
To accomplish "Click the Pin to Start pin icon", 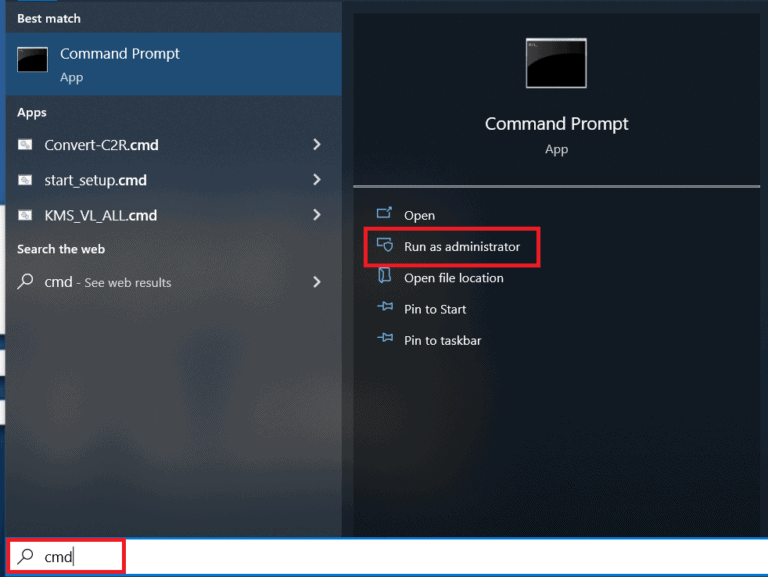I will tap(385, 307).
